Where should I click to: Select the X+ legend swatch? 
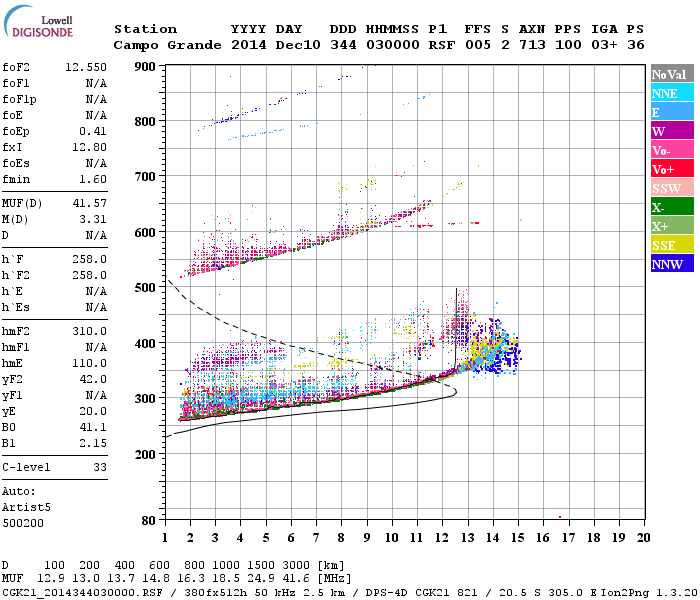tap(672, 226)
